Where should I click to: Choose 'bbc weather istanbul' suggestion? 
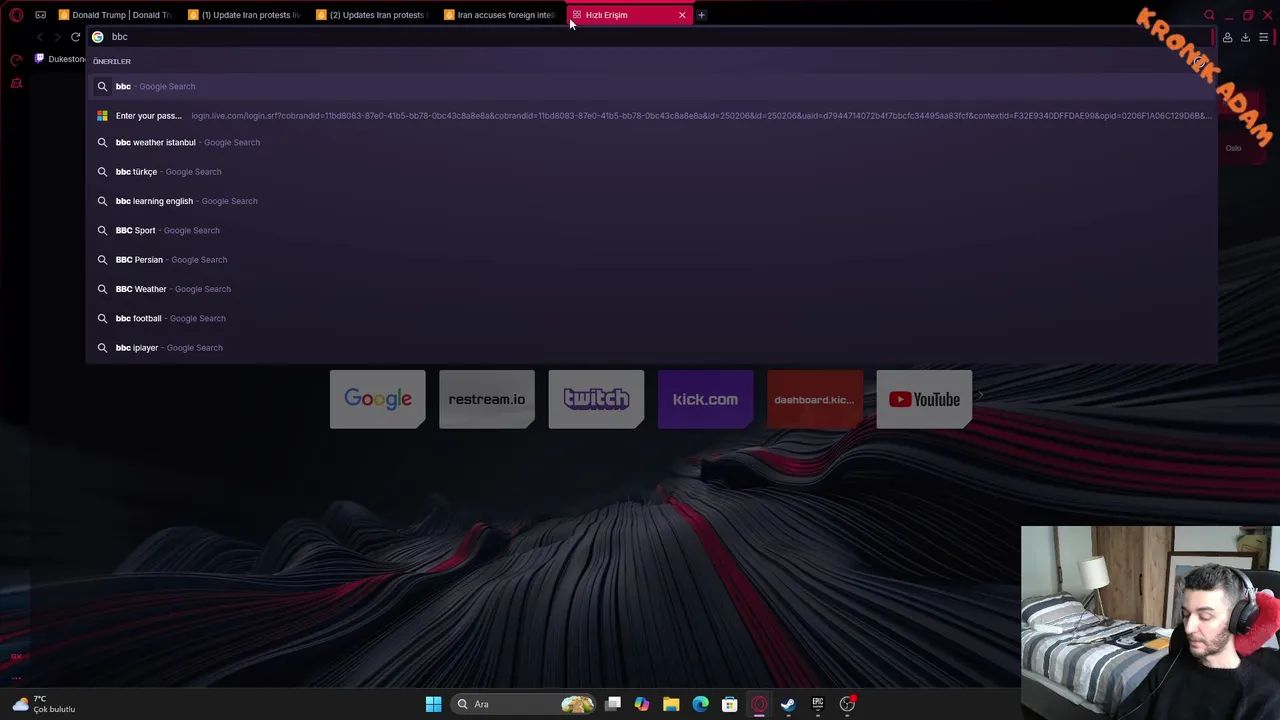click(652, 142)
